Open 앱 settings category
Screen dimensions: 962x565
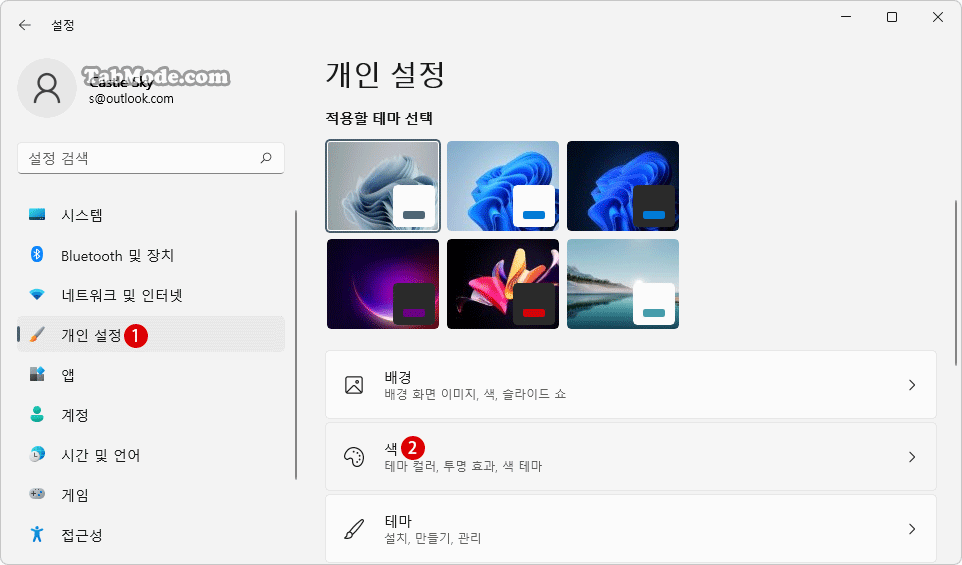click(x=151, y=374)
